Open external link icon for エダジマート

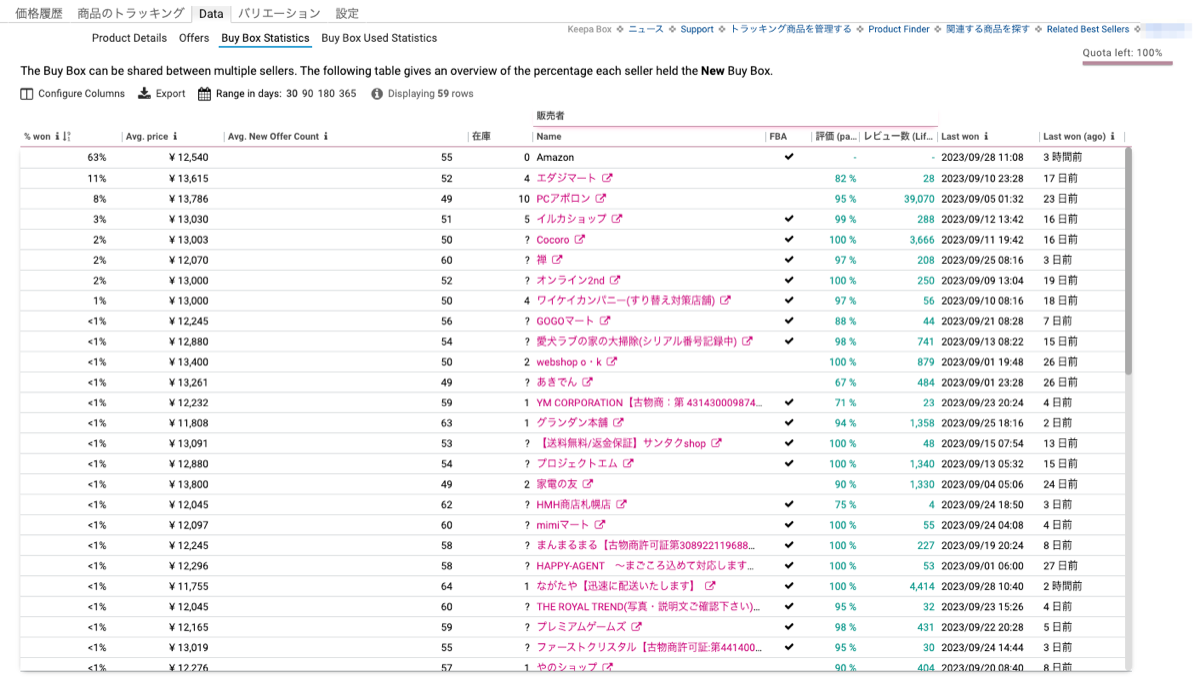pos(605,178)
